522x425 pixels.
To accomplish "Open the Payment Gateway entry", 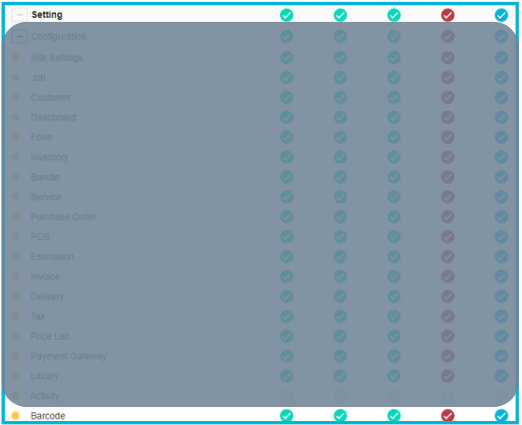I will pyautogui.click(x=68, y=356).
